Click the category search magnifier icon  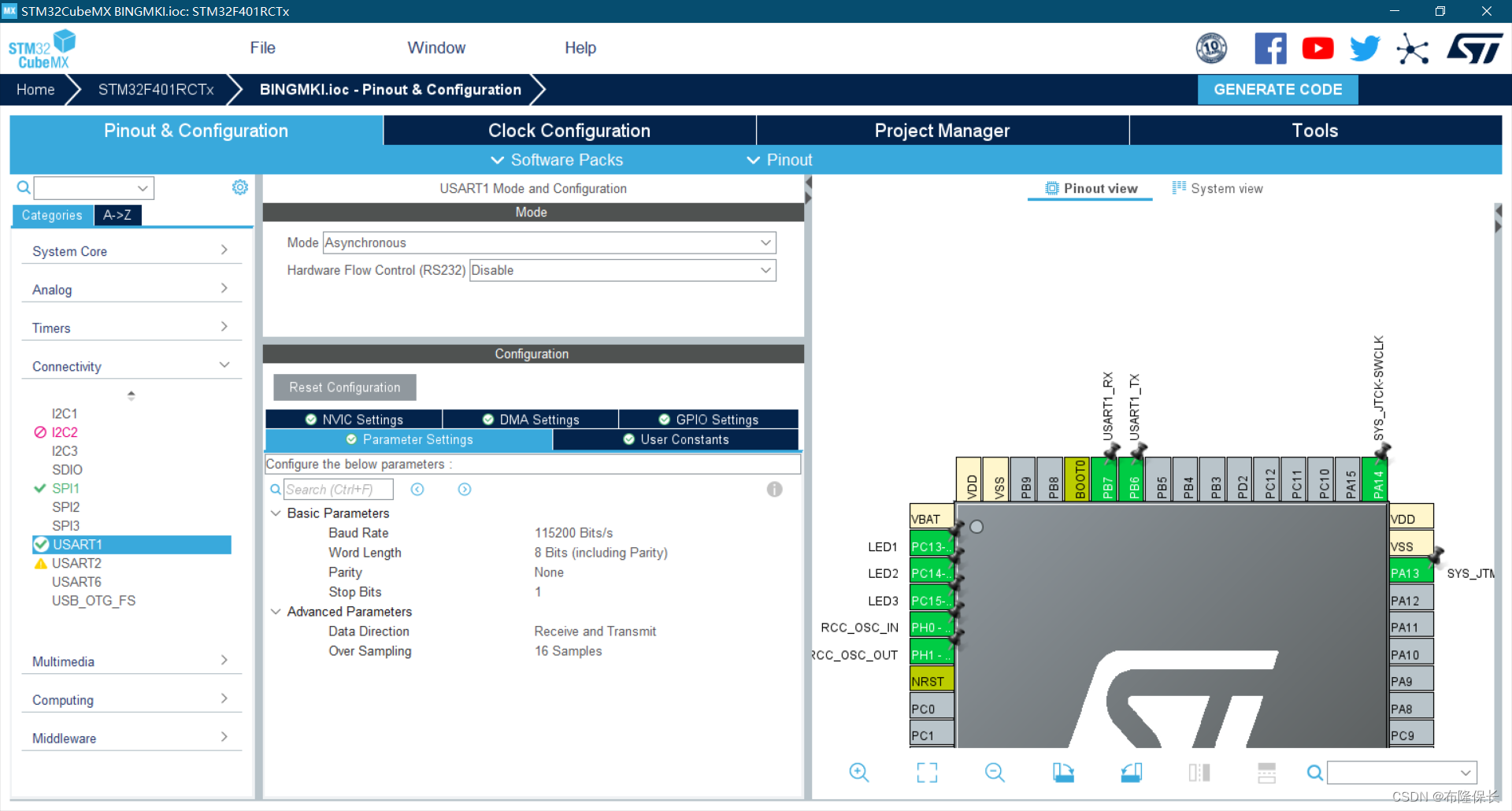24,187
